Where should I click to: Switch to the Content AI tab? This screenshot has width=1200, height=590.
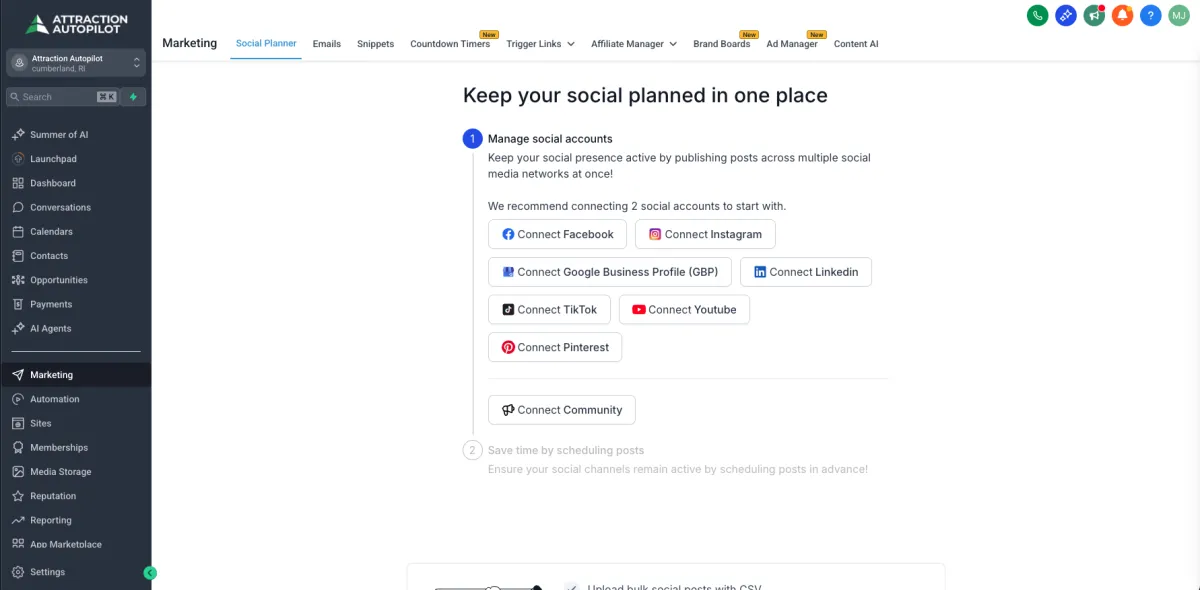[x=856, y=44]
